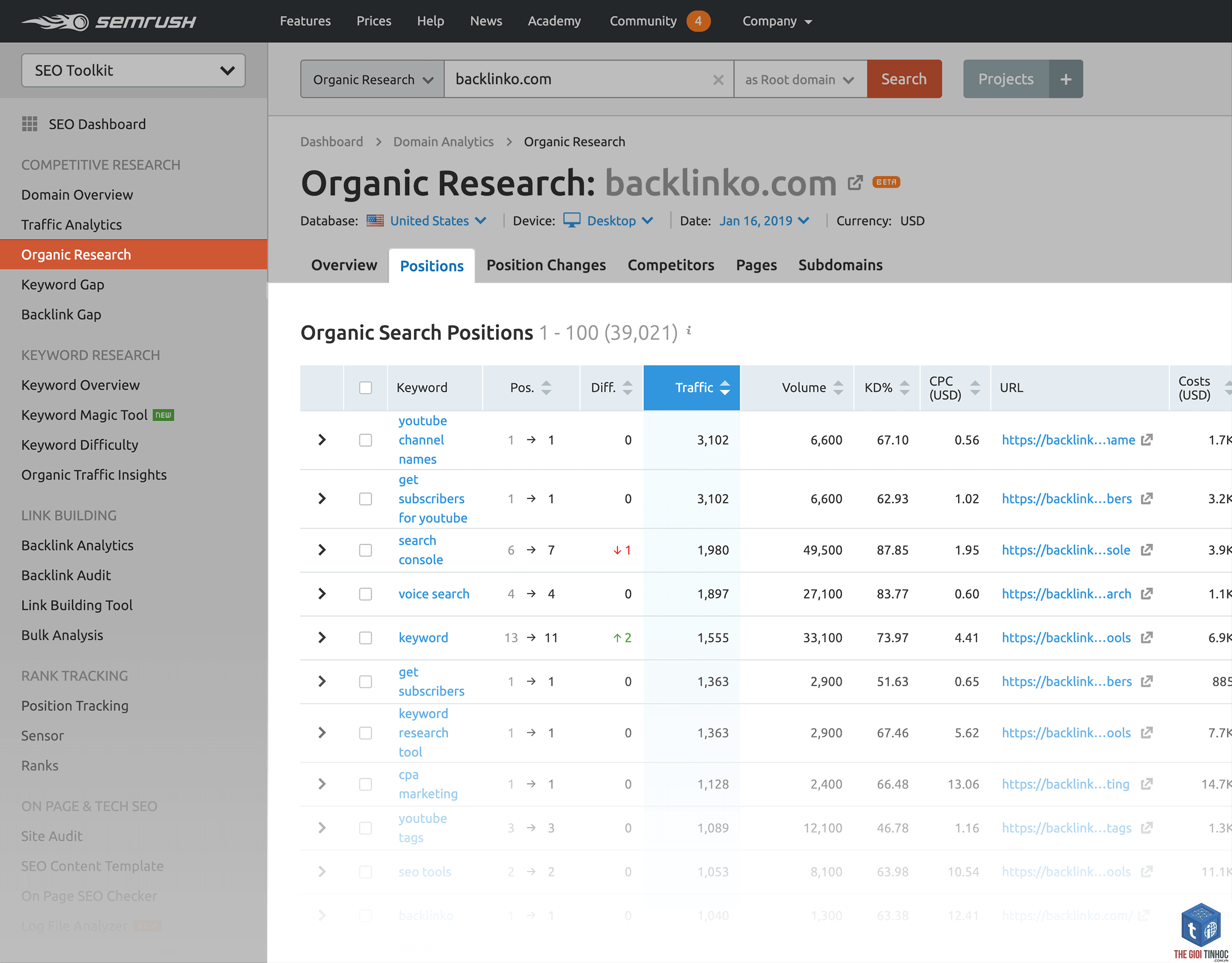Open external URL icon for voice search row
This screenshot has width=1232, height=963.
[1146, 594]
